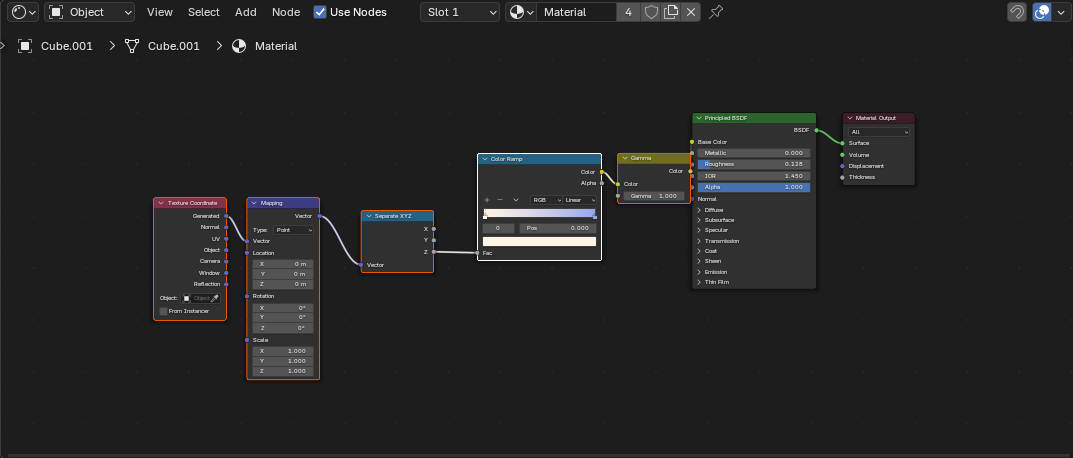Open the View menu

click(159, 12)
